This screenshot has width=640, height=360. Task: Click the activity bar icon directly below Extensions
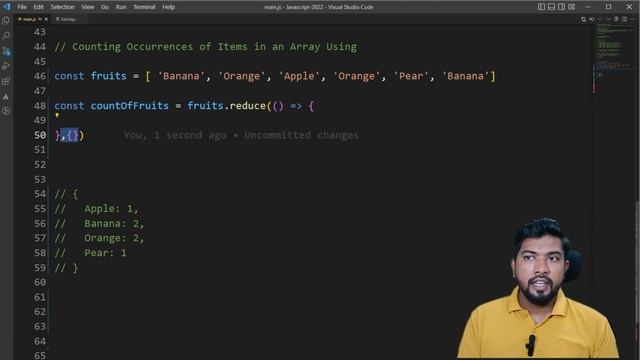[x=6, y=96]
